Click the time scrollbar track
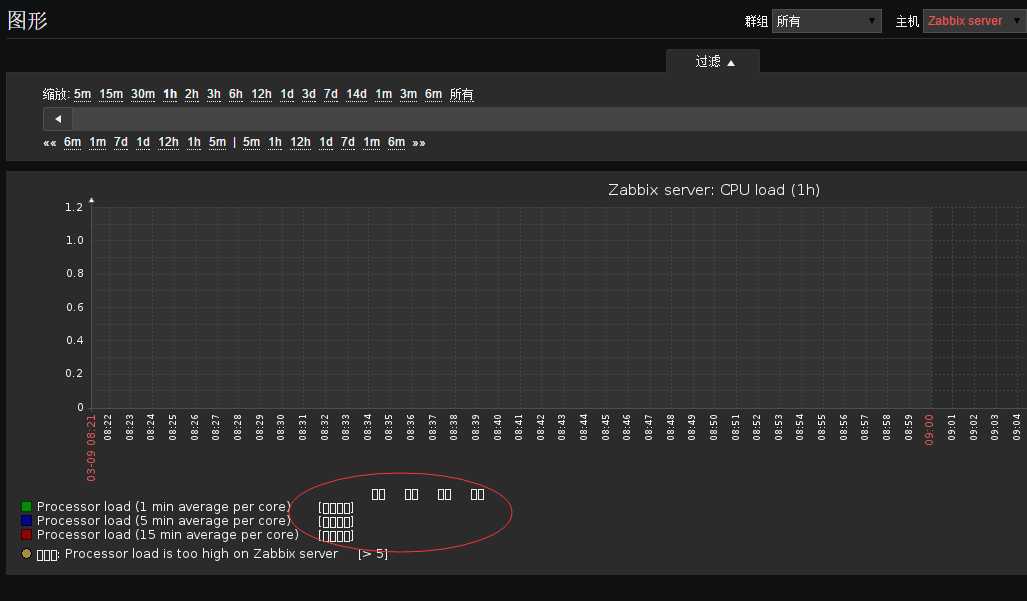Screen dimensions: 1027x601 click(549, 119)
